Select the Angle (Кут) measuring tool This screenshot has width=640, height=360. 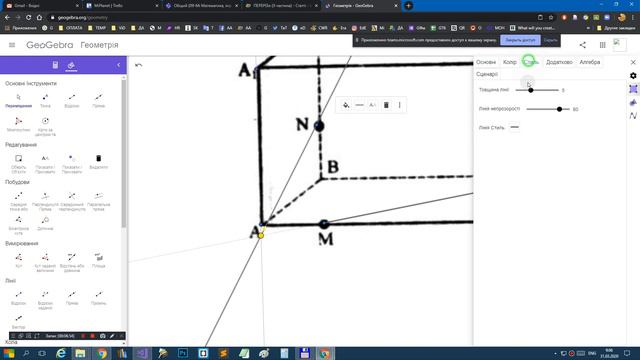tap(18, 260)
